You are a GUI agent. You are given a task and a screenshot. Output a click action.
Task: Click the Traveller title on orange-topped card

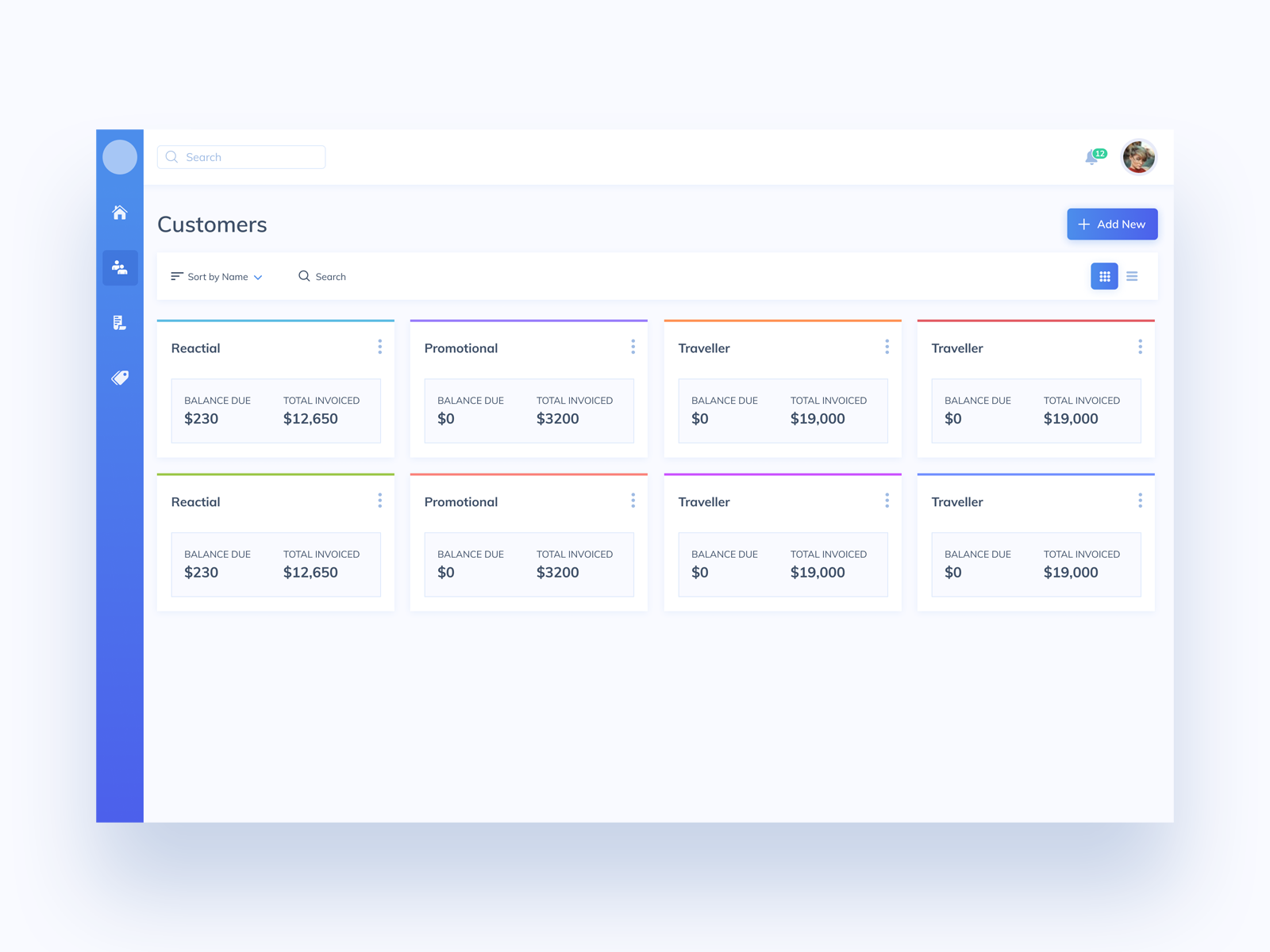click(x=704, y=348)
